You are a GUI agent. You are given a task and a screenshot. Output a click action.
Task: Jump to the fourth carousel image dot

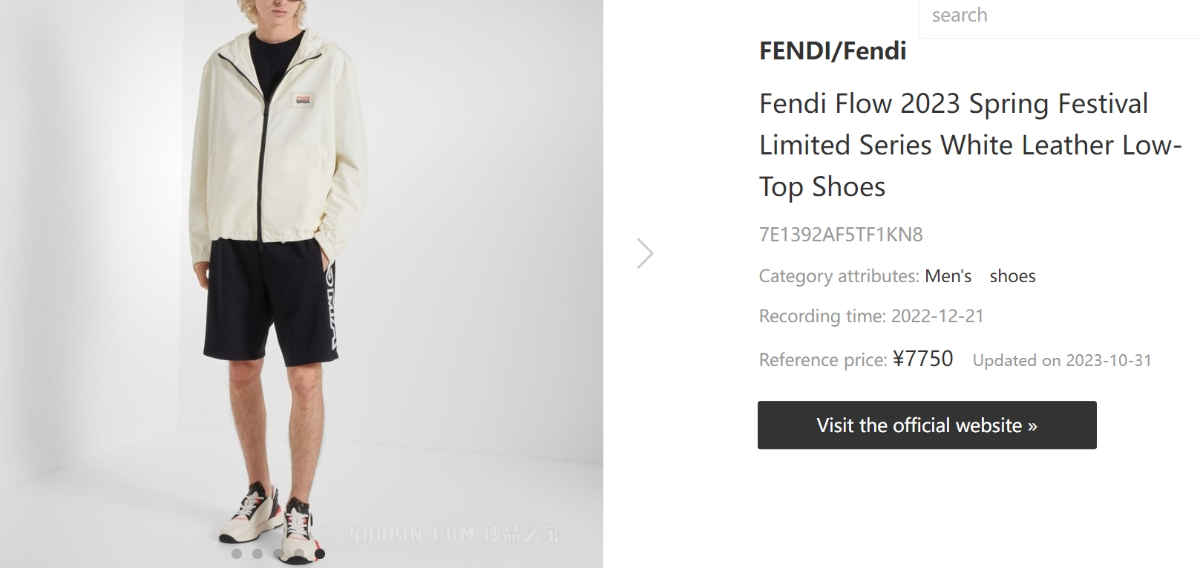click(x=299, y=553)
